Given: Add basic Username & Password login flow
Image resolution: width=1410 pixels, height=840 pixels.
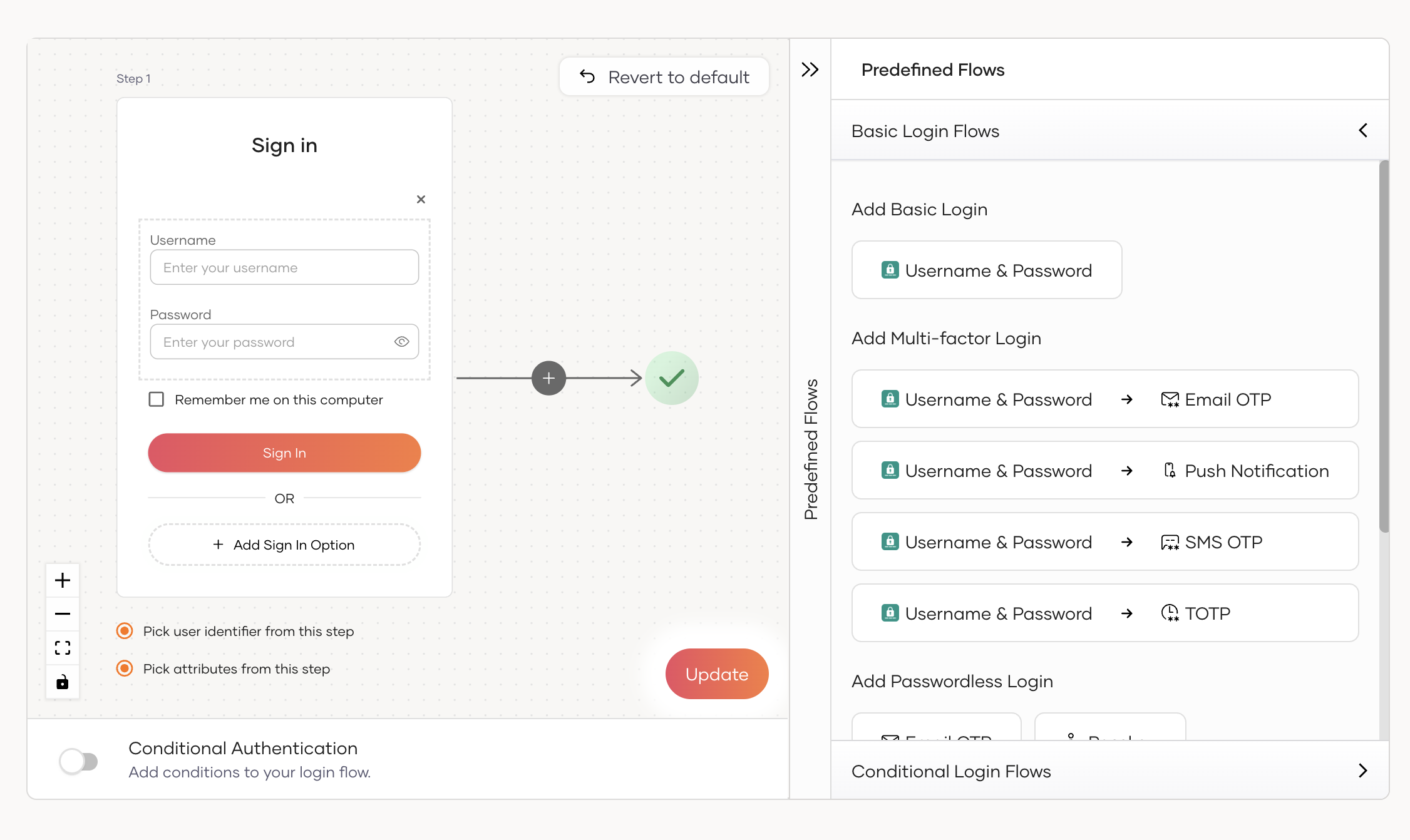Looking at the screenshot, I should point(987,270).
